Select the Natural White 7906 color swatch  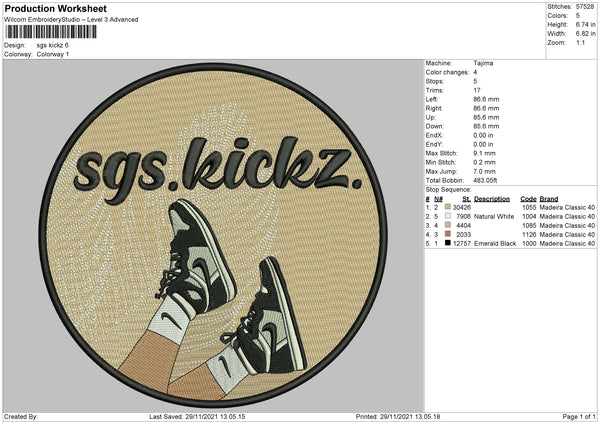[x=448, y=215]
